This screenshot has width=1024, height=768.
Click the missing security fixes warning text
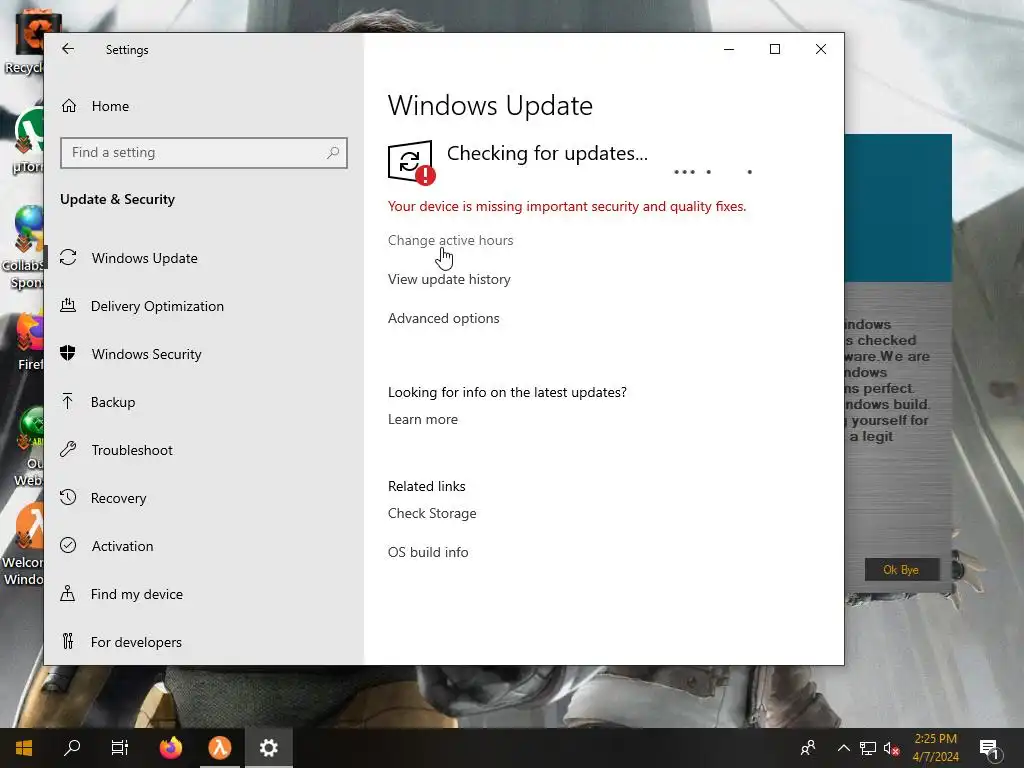pyautogui.click(x=567, y=206)
